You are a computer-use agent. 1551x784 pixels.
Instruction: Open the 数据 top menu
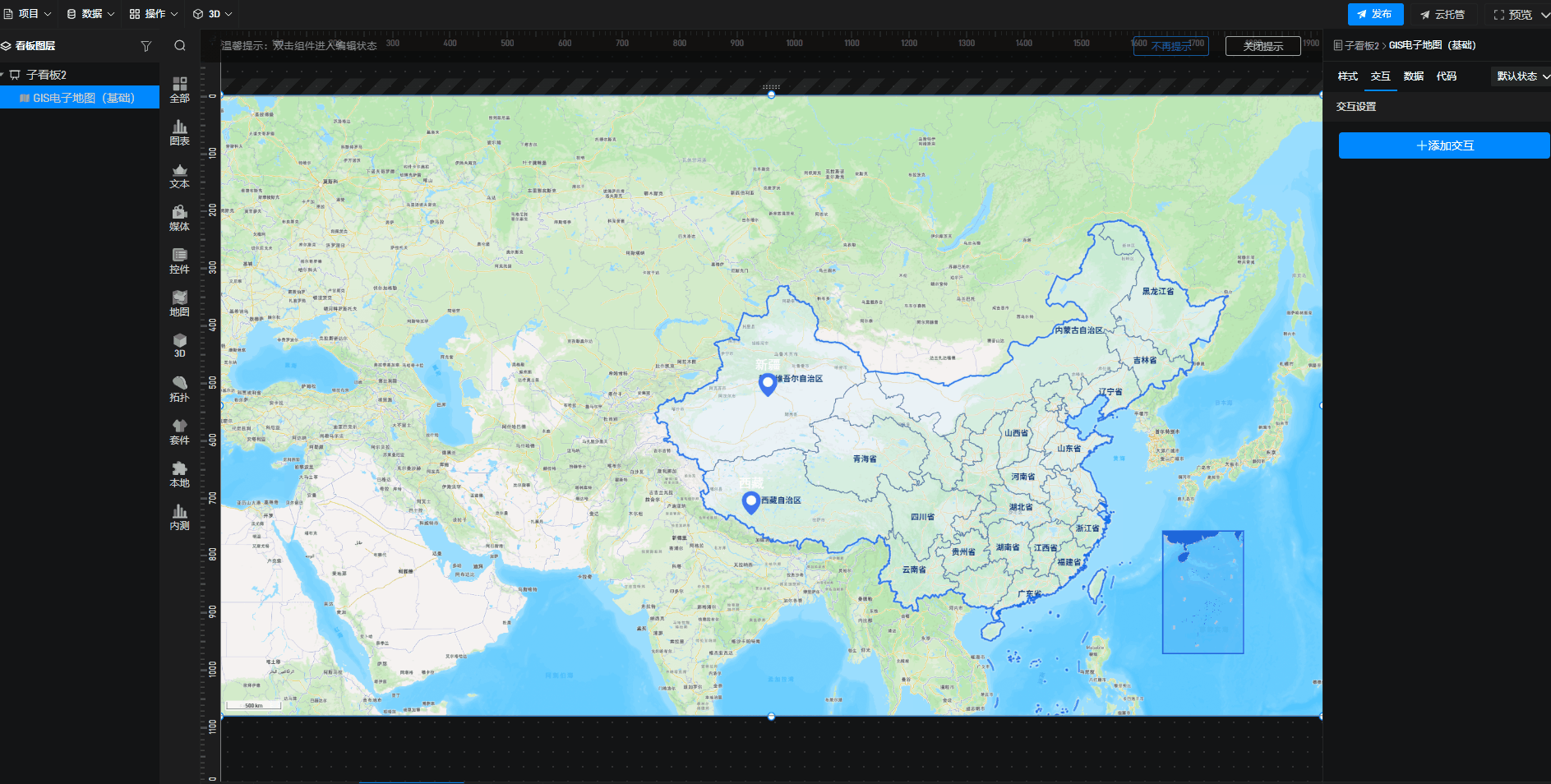tap(90, 14)
